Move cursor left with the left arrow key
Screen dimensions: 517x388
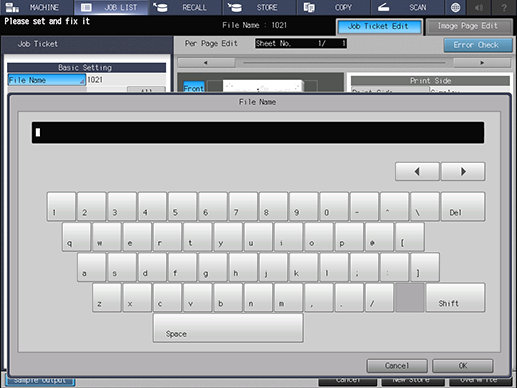click(417, 172)
